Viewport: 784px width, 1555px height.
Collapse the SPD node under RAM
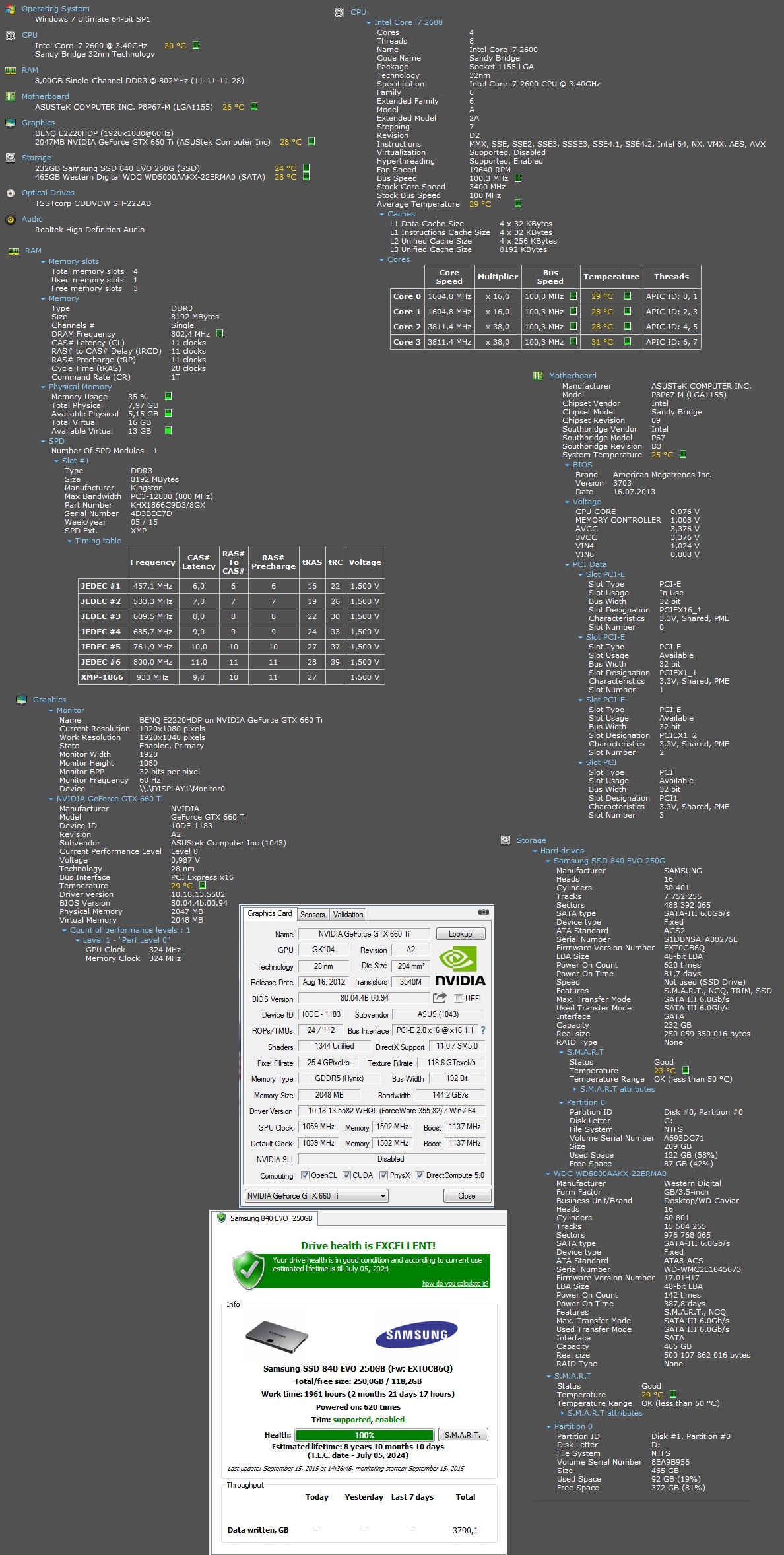click(x=44, y=442)
